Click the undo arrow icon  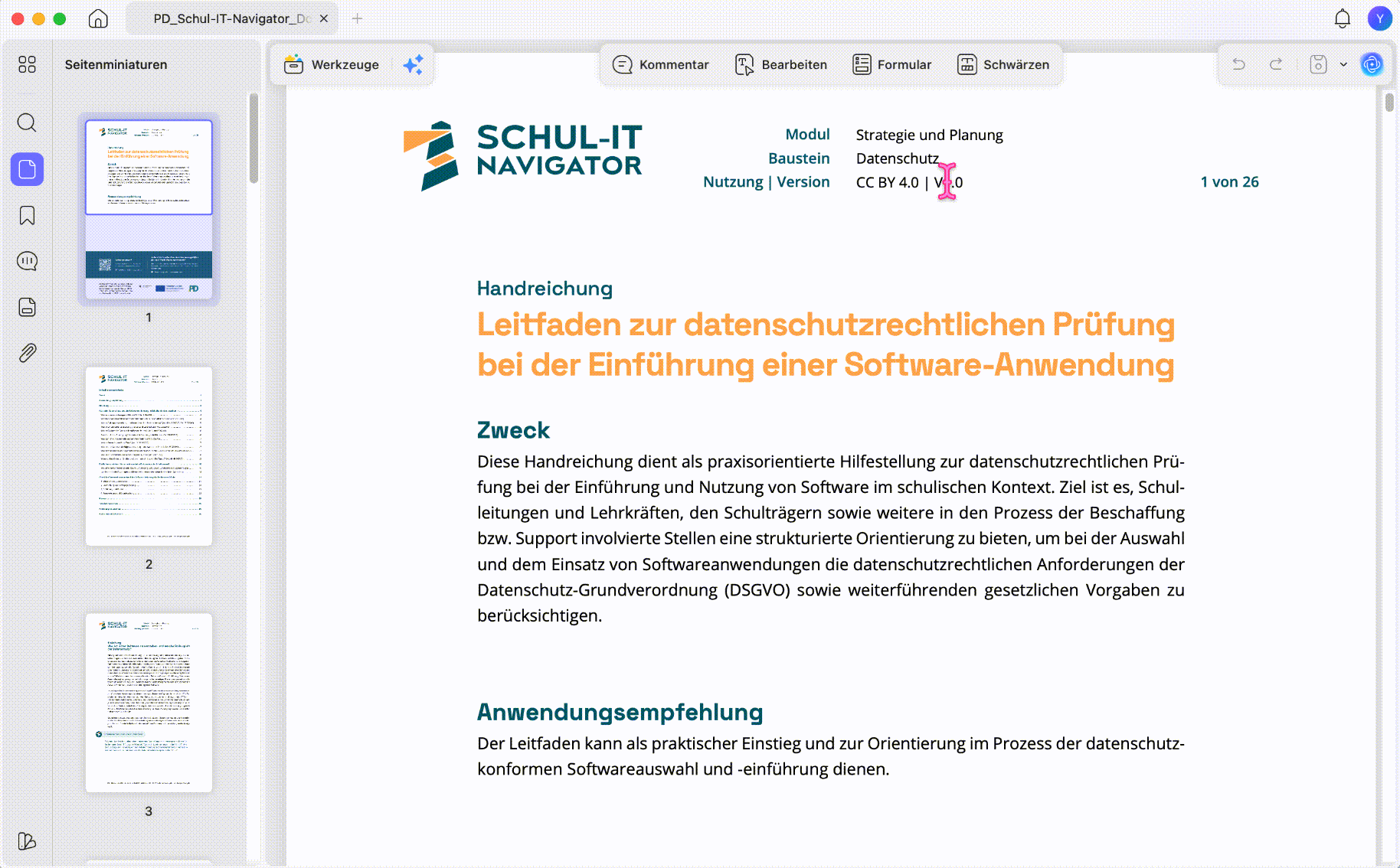point(1238,64)
